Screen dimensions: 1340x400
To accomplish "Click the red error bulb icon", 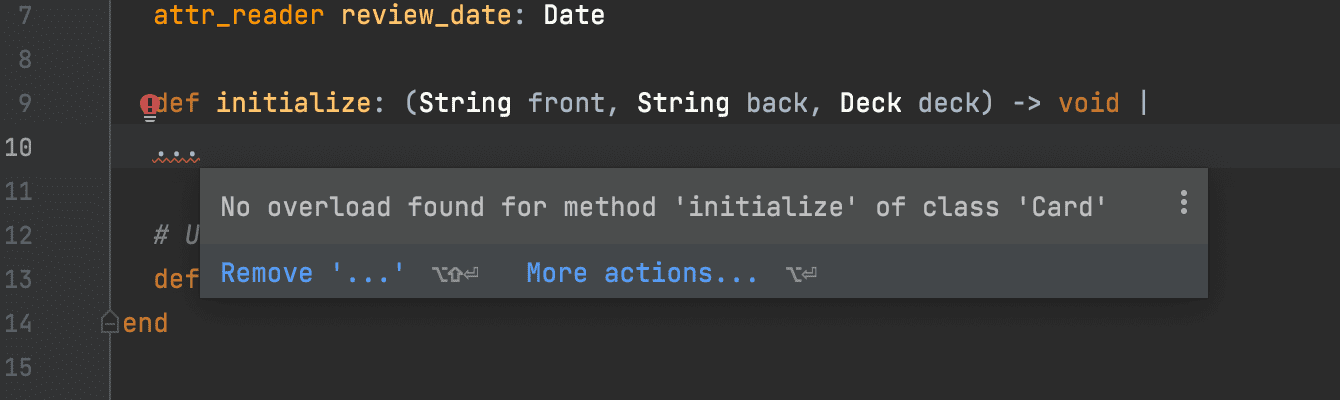I will [x=150, y=106].
